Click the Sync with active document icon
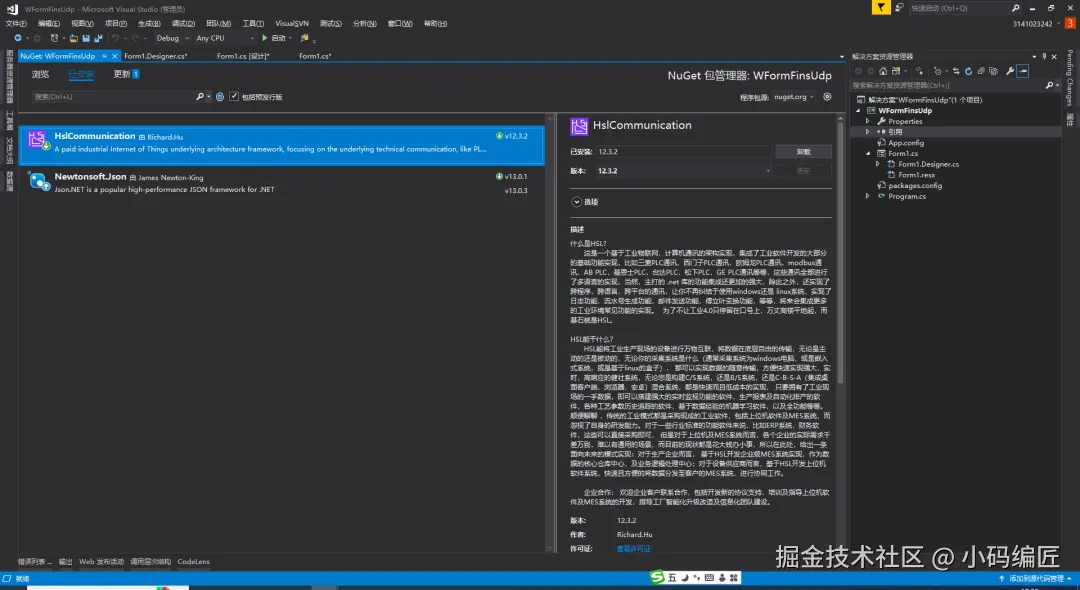 pos(956,71)
